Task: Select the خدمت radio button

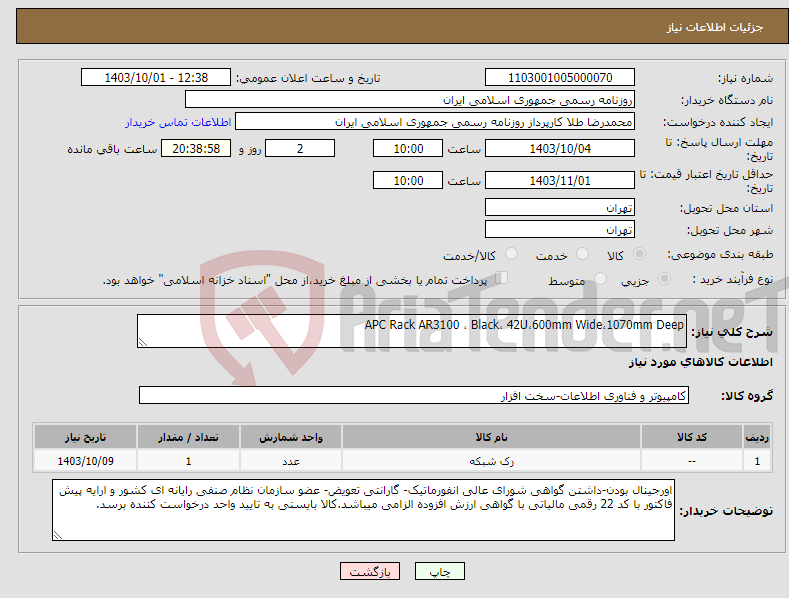Action: (x=582, y=254)
